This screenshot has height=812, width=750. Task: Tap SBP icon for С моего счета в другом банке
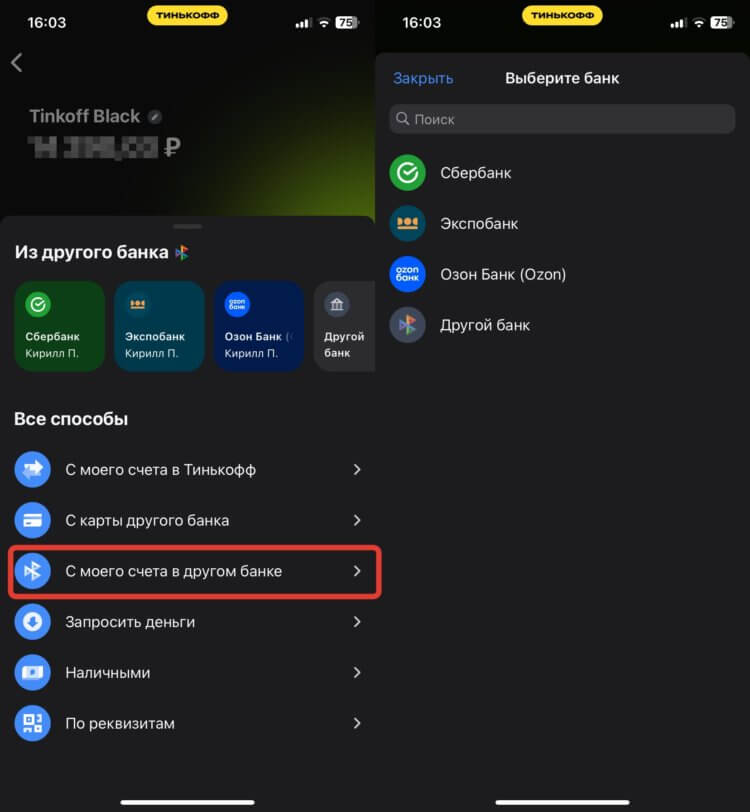[x=33, y=571]
